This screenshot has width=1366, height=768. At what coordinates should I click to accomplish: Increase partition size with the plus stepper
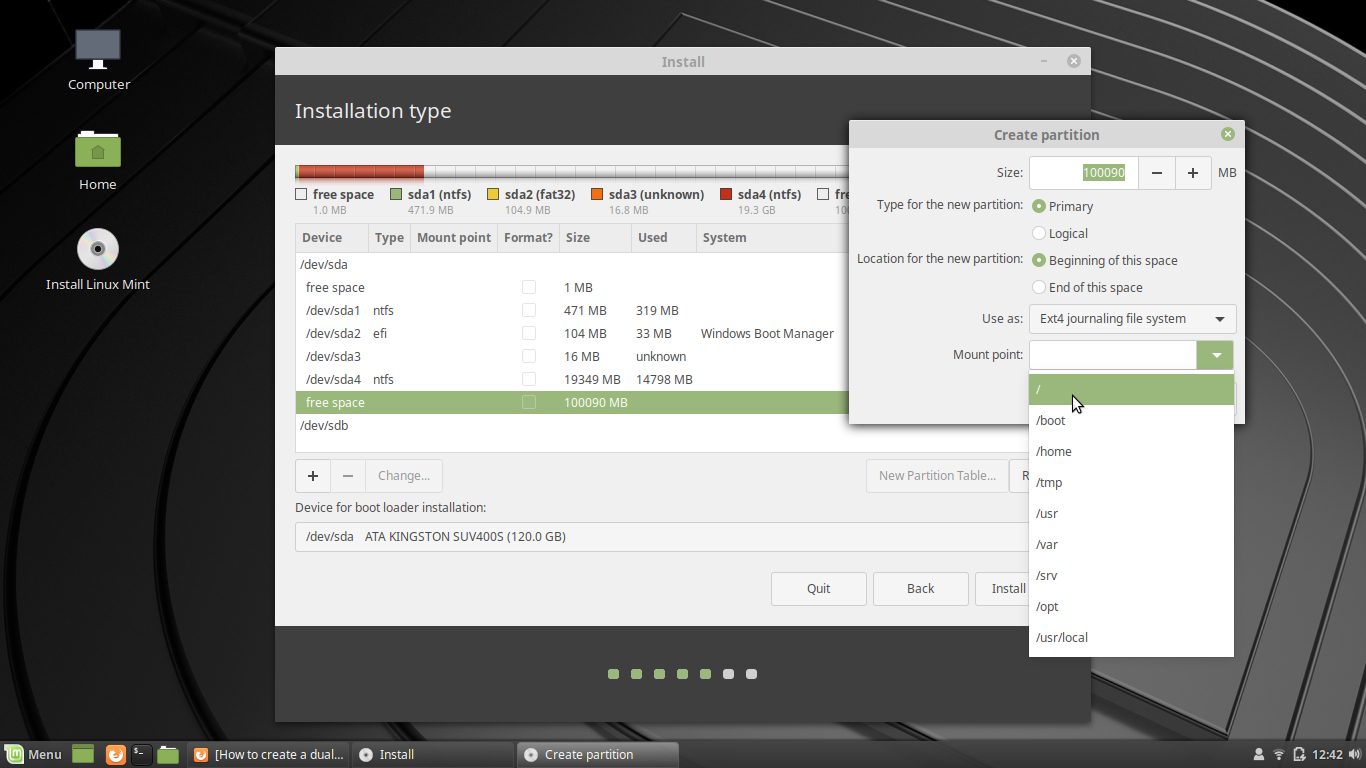1192,172
